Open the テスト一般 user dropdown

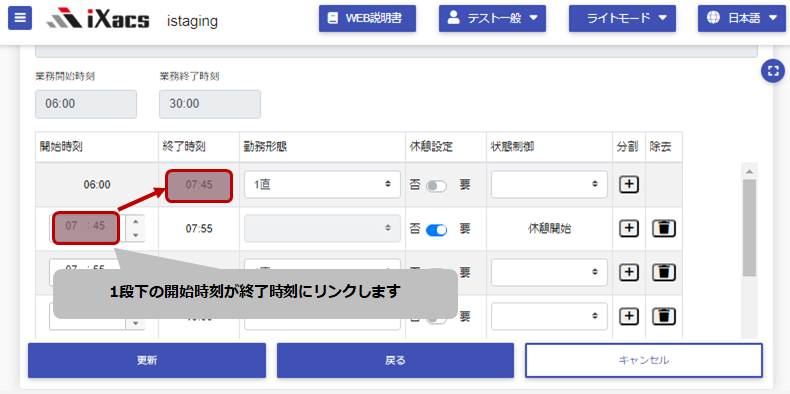492,19
